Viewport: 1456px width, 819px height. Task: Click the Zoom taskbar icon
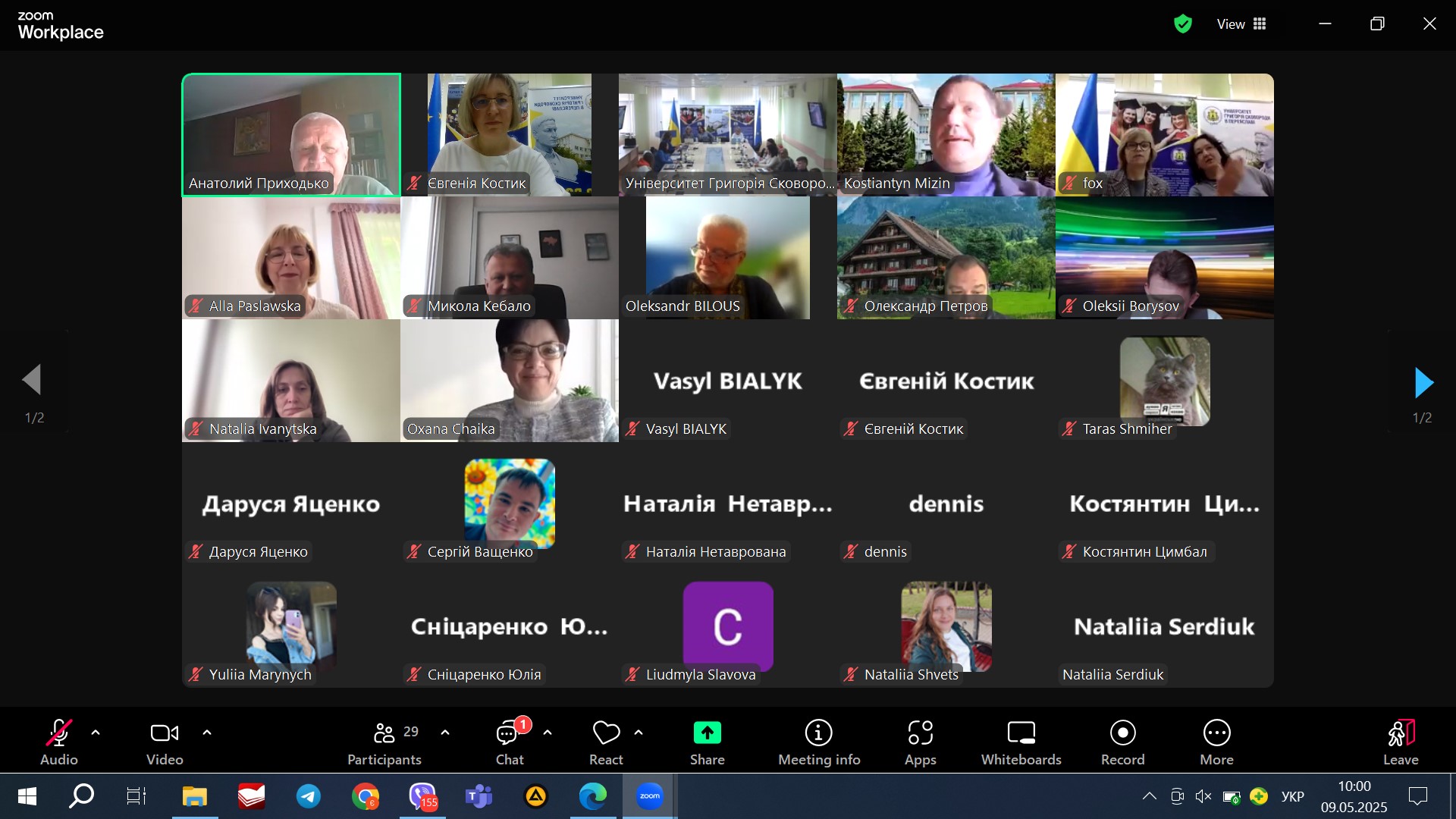tap(649, 796)
